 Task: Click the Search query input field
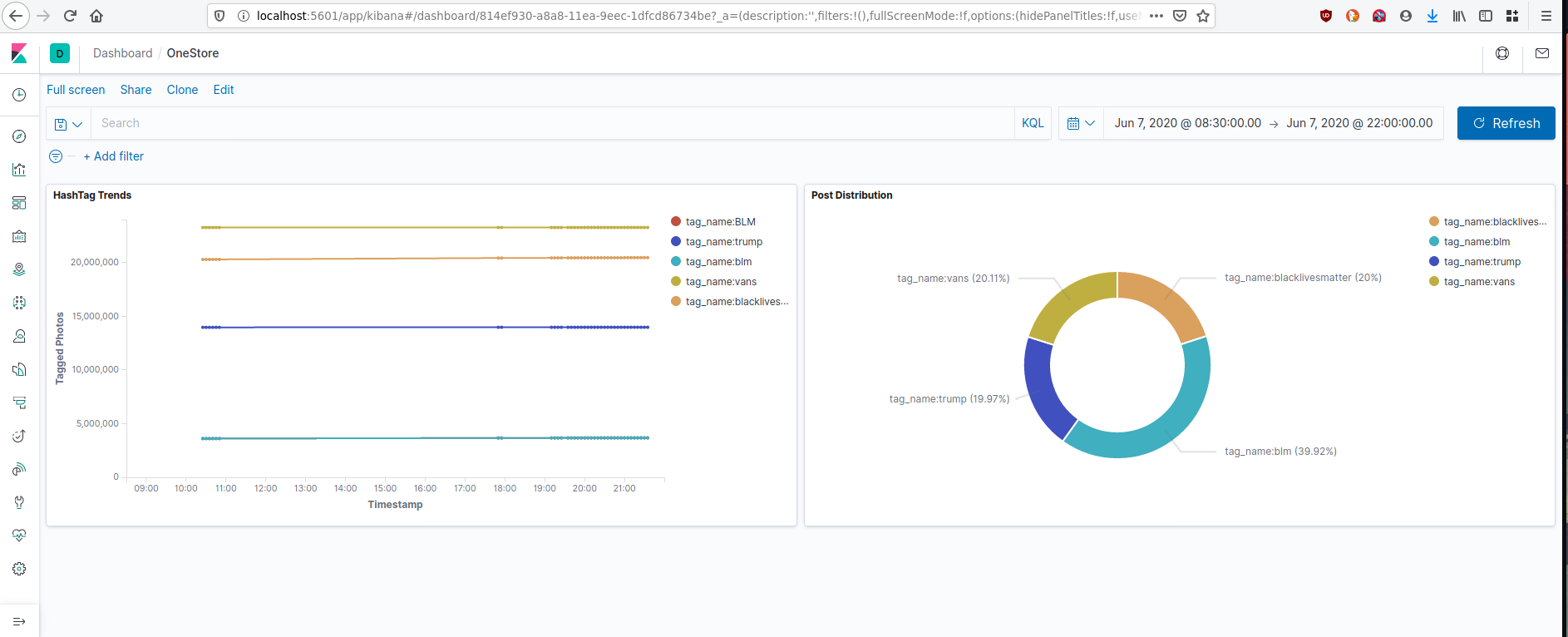(553, 123)
